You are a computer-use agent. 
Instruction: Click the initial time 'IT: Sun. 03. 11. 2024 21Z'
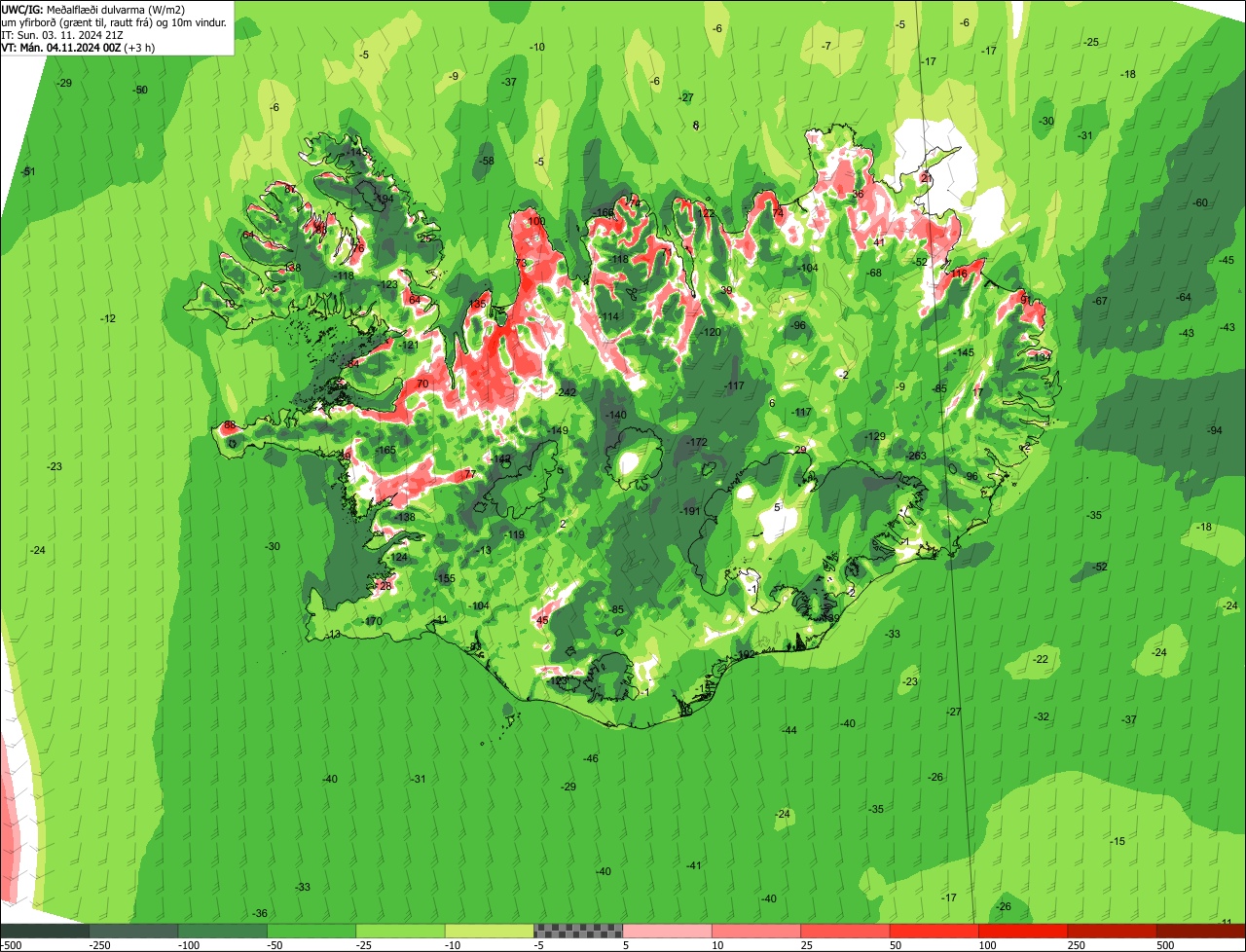click(x=62, y=34)
